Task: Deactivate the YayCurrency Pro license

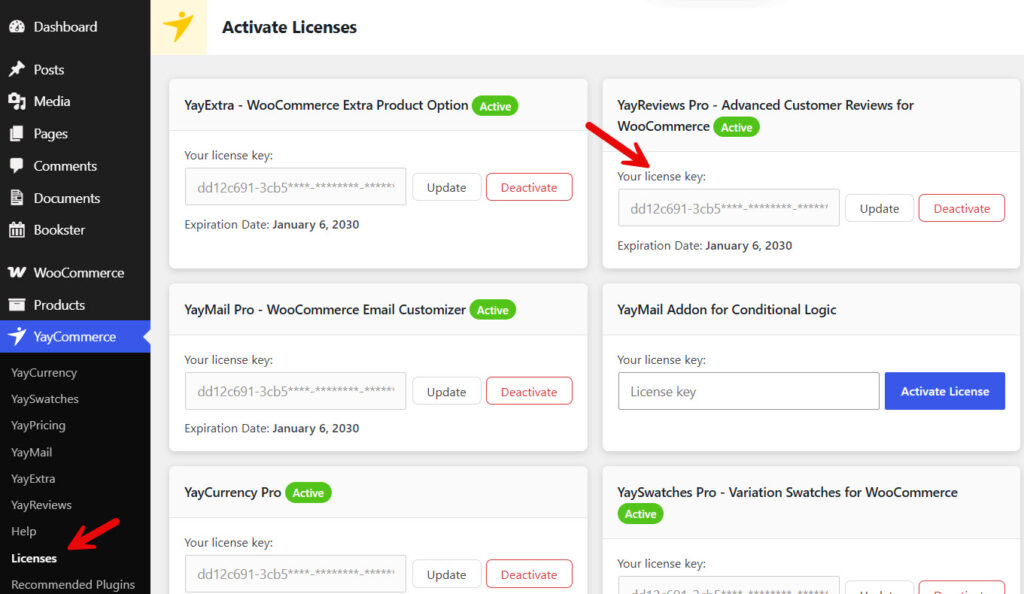Action: pyautogui.click(x=529, y=574)
